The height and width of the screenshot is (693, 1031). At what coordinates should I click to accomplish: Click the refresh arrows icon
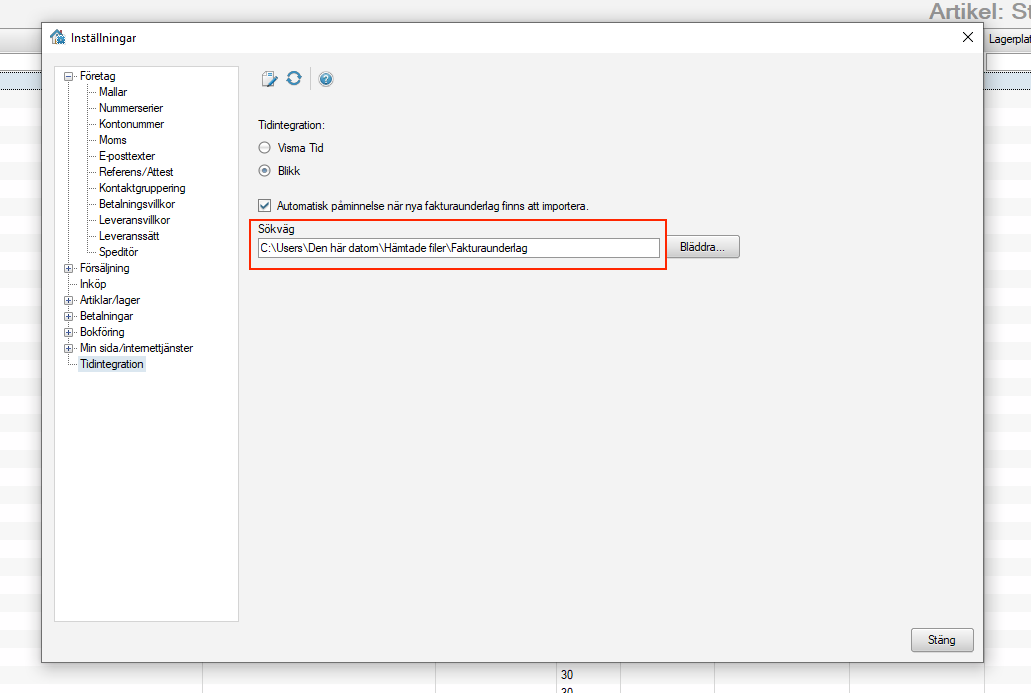click(x=294, y=78)
